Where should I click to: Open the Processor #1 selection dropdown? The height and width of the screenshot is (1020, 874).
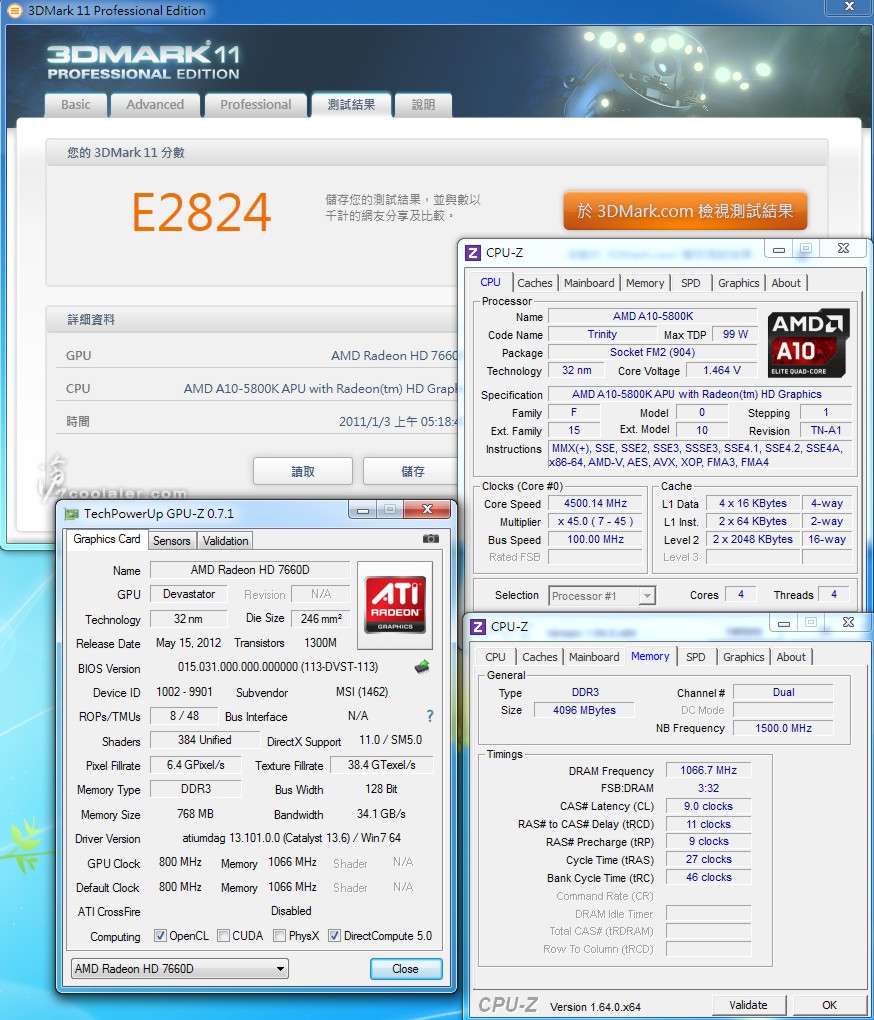coord(602,596)
